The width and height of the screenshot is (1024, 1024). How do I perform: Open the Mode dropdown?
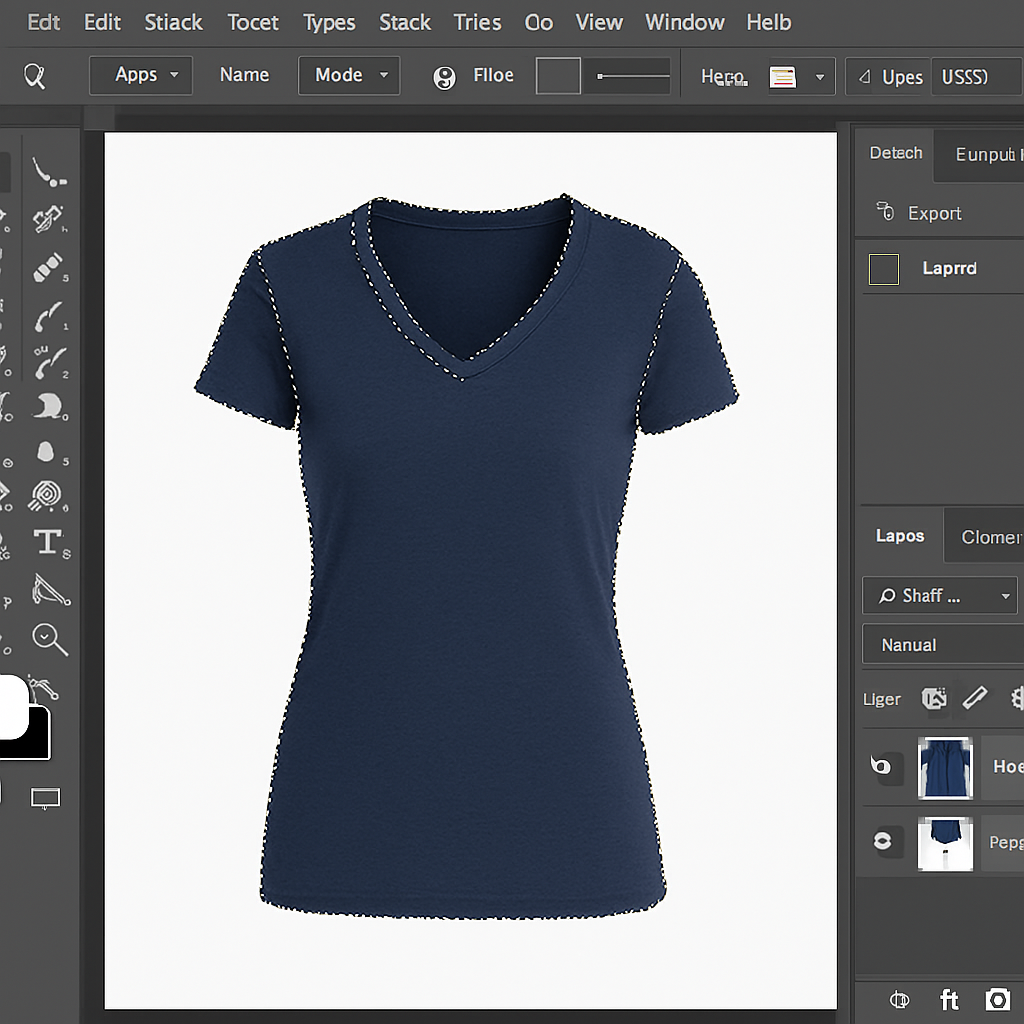tap(349, 76)
